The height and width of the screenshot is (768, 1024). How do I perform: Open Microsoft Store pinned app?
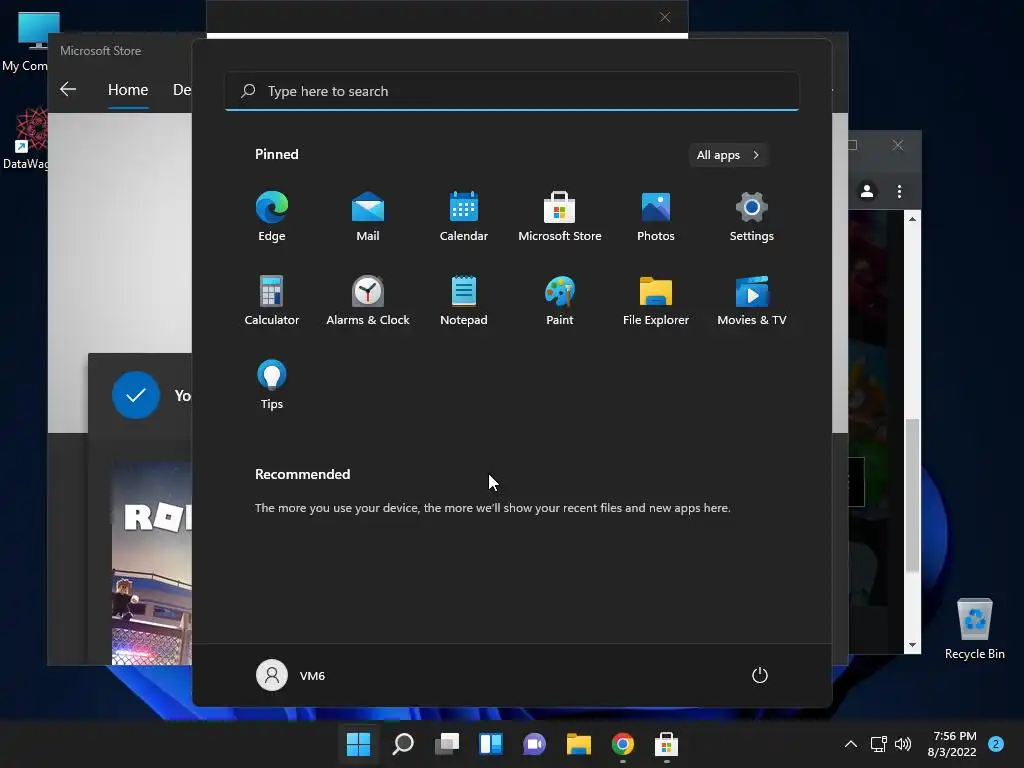click(x=560, y=216)
